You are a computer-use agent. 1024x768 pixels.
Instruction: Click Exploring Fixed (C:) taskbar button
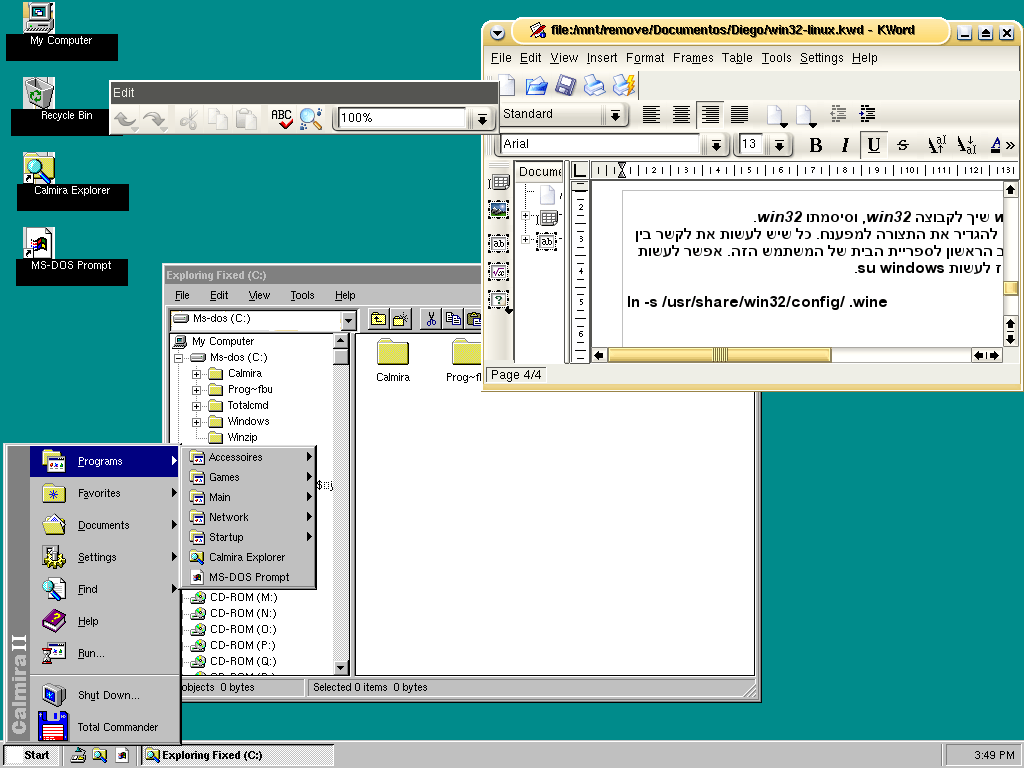238,755
